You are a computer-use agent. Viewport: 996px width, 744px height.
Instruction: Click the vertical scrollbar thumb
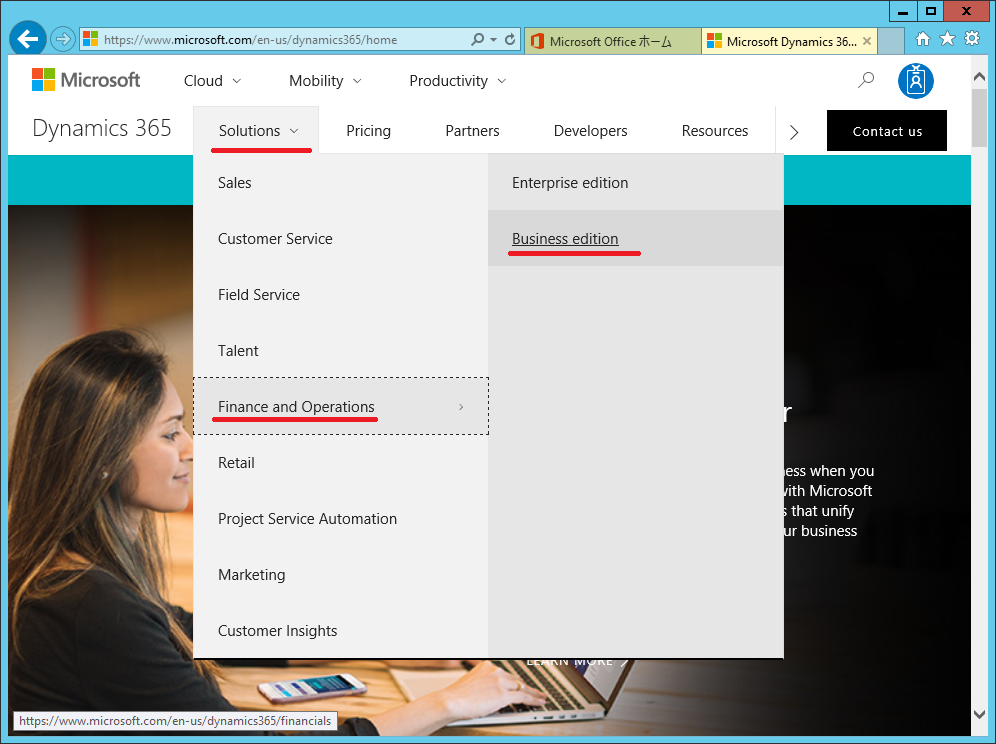tap(979, 118)
